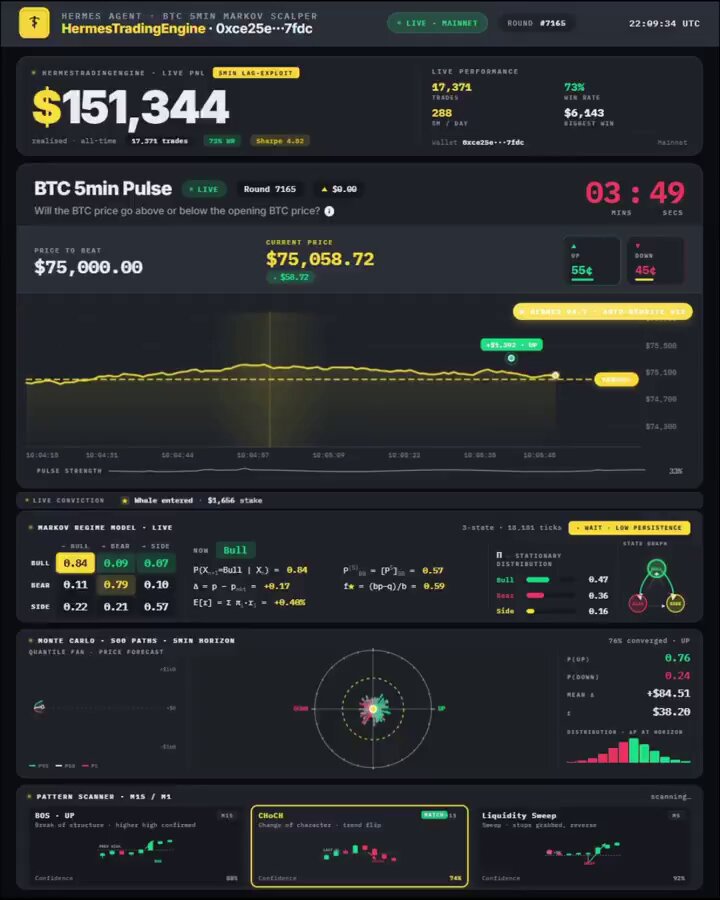This screenshot has width=720, height=900.
Task: Click the Sharpe ratio tag
Action: click(280, 141)
